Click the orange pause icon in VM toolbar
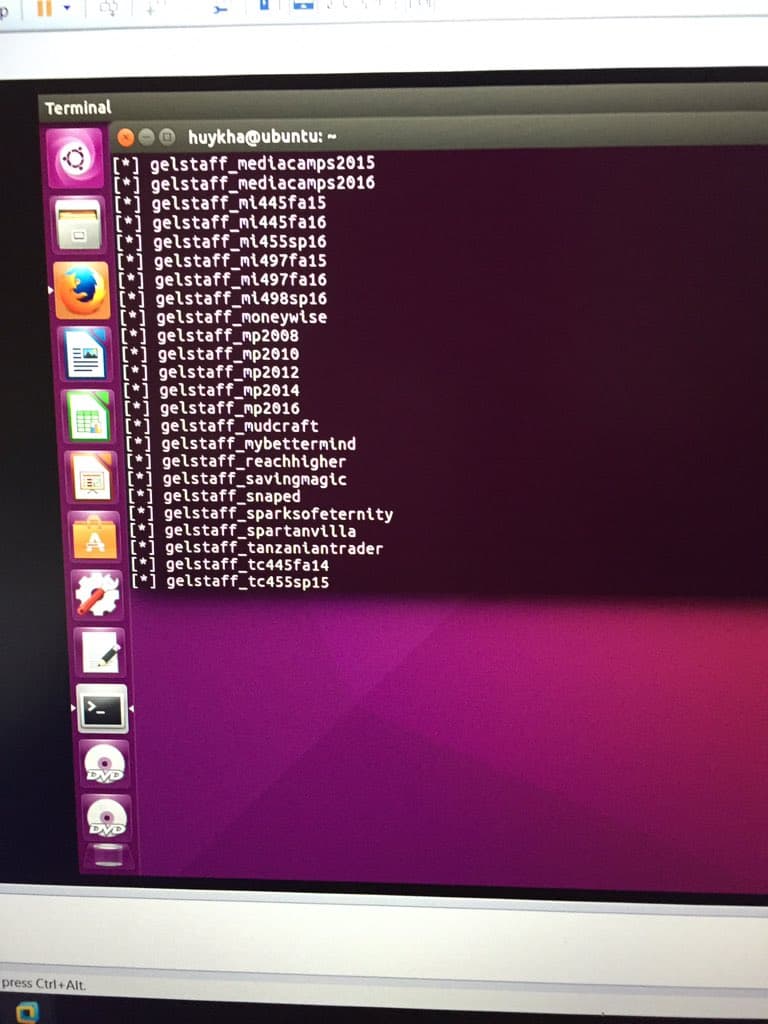The height and width of the screenshot is (1024, 768). pyautogui.click(x=44, y=7)
